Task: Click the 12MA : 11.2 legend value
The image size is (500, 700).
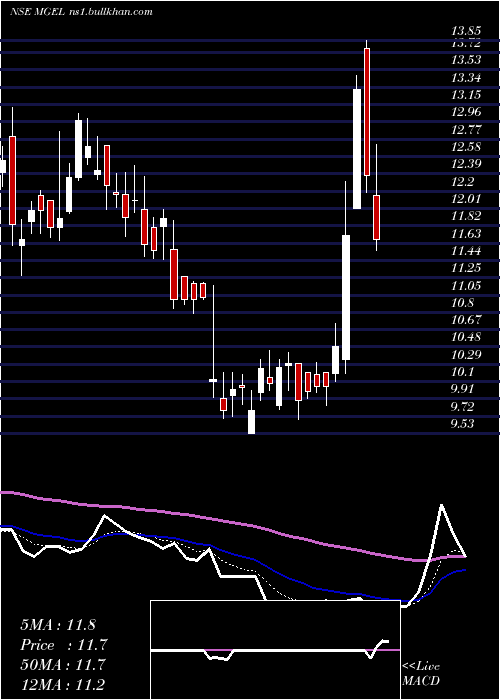Action: (63, 685)
